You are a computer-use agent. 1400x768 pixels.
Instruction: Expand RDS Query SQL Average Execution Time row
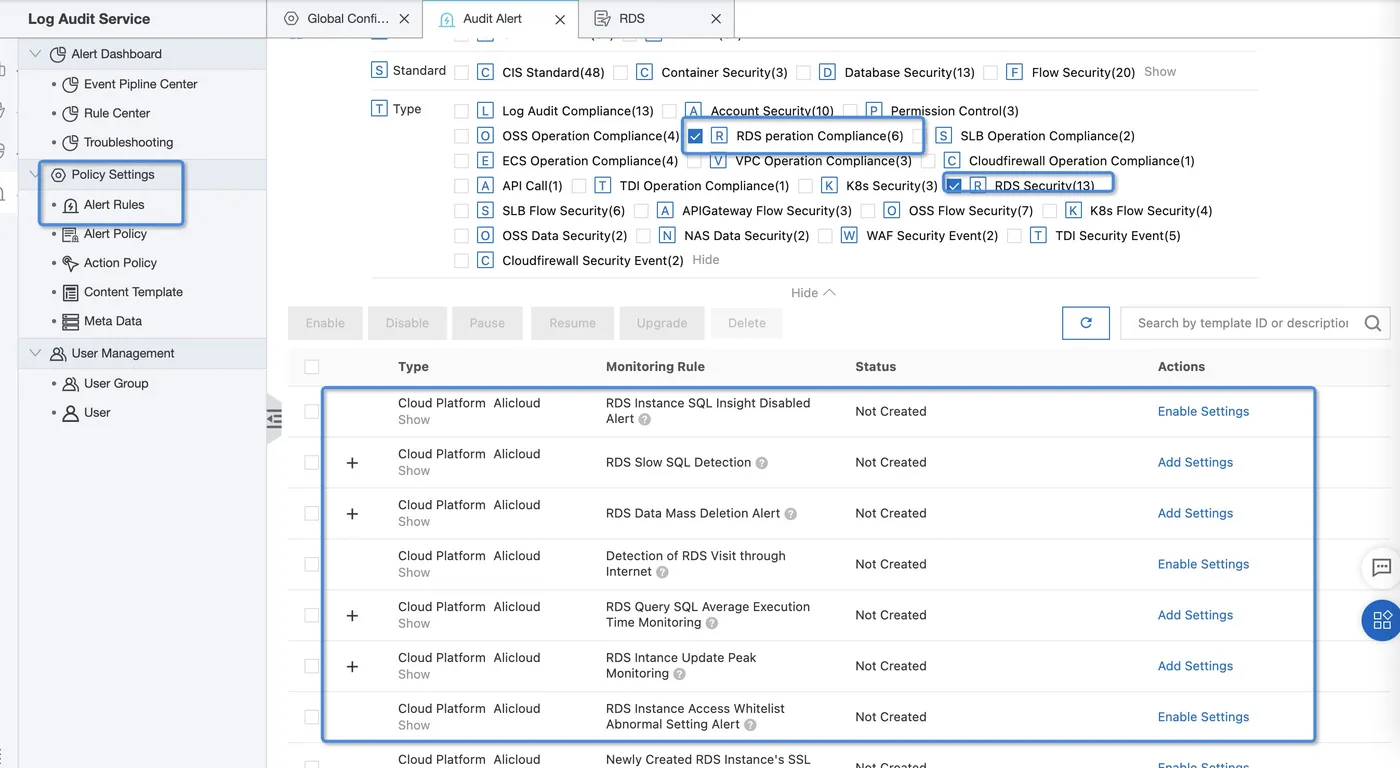pos(352,616)
